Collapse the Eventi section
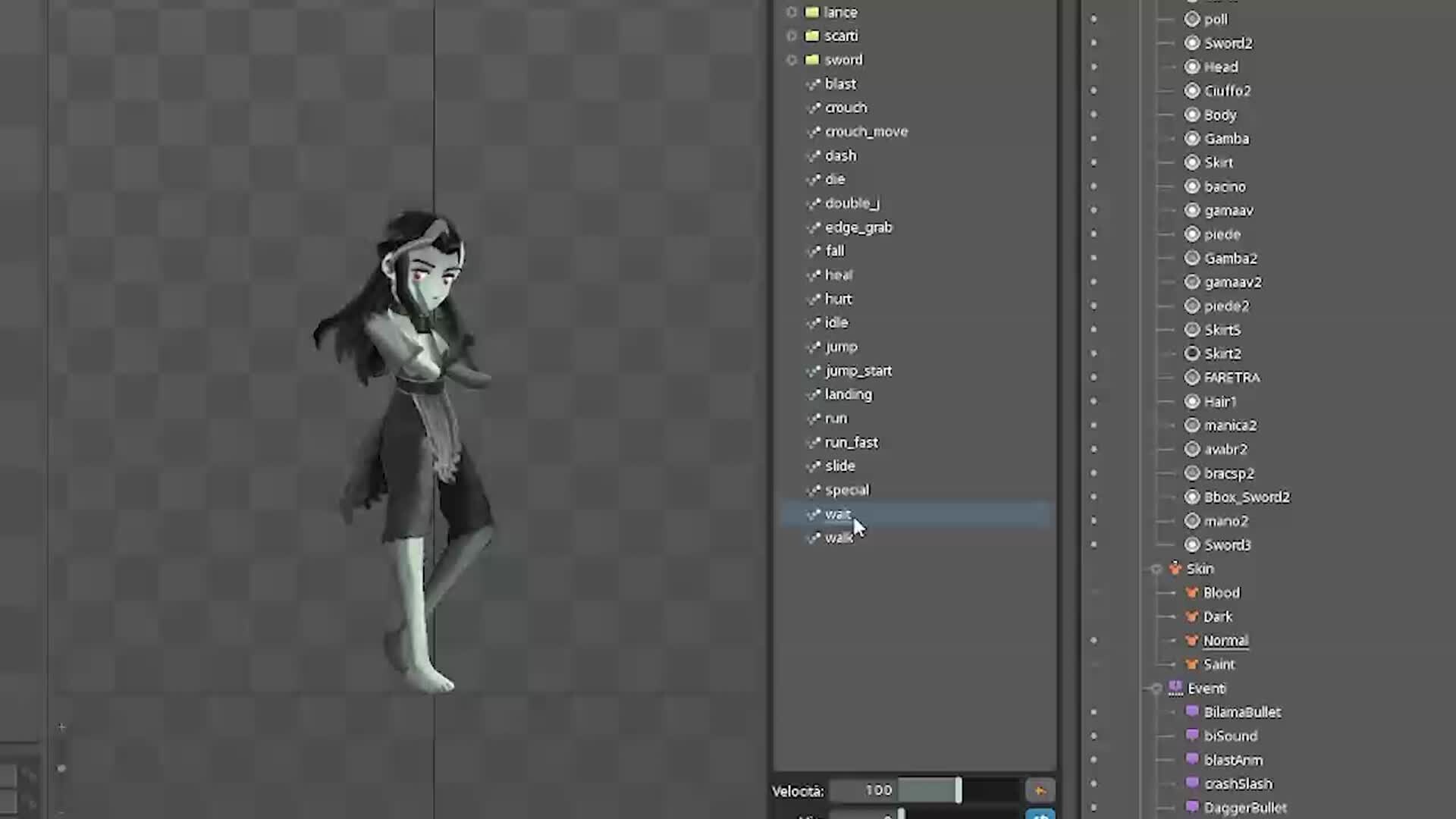 pos(1156,688)
